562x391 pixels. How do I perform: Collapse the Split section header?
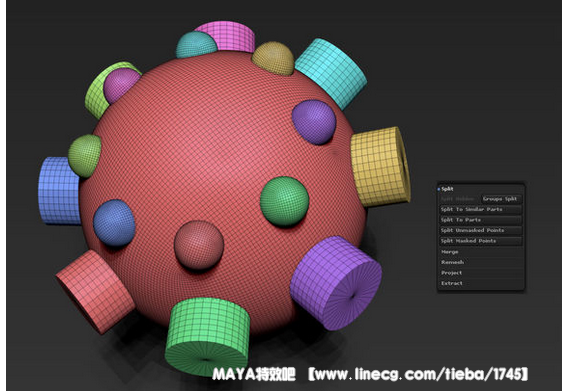click(447, 189)
